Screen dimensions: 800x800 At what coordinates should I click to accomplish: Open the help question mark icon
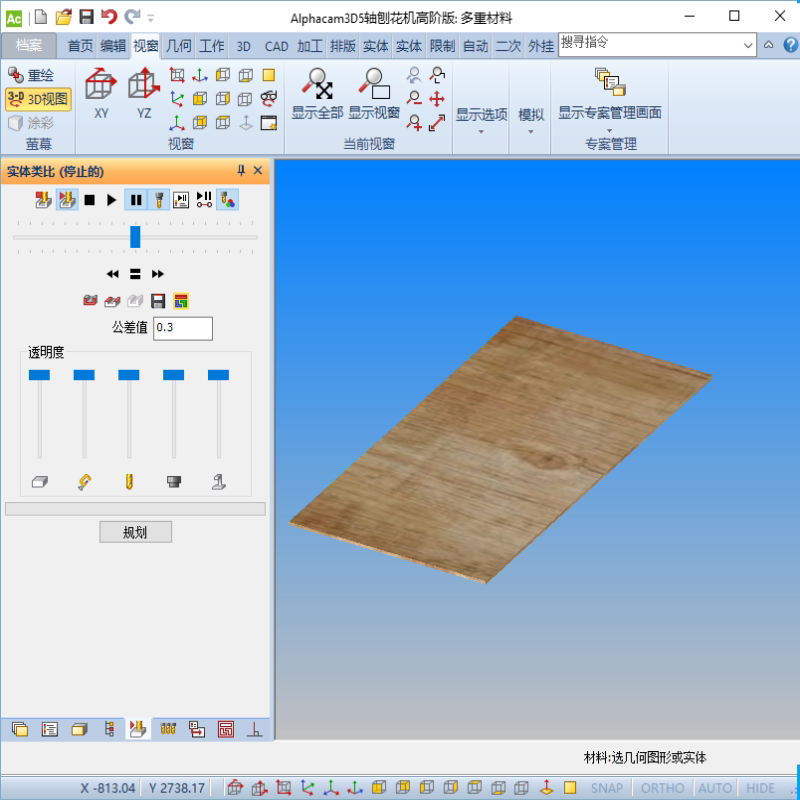tap(790, 45)
